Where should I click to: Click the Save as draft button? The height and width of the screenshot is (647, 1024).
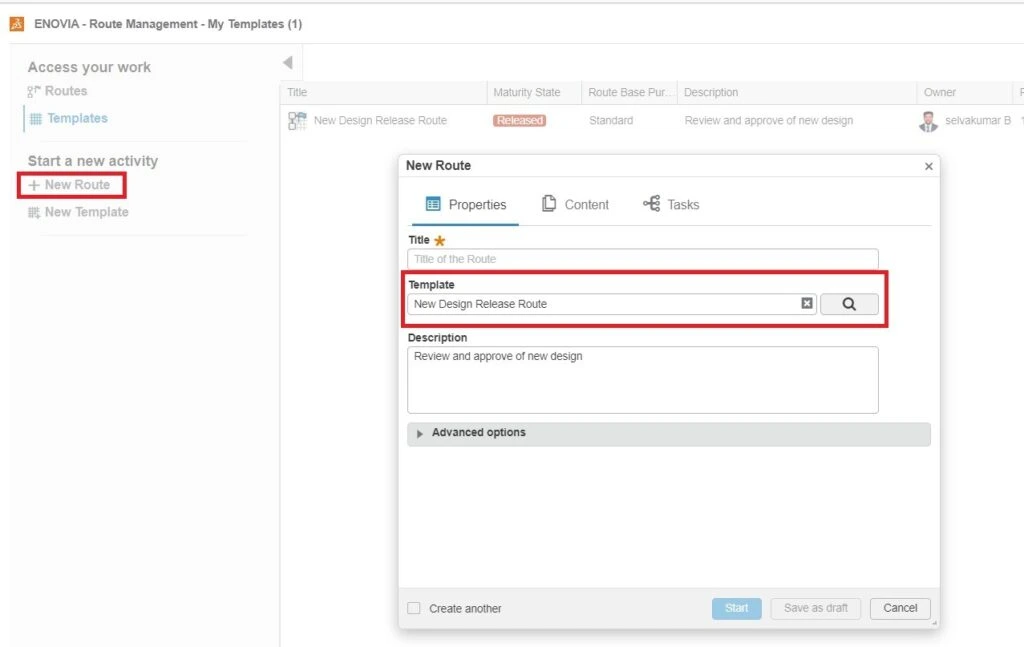[816, 608]
